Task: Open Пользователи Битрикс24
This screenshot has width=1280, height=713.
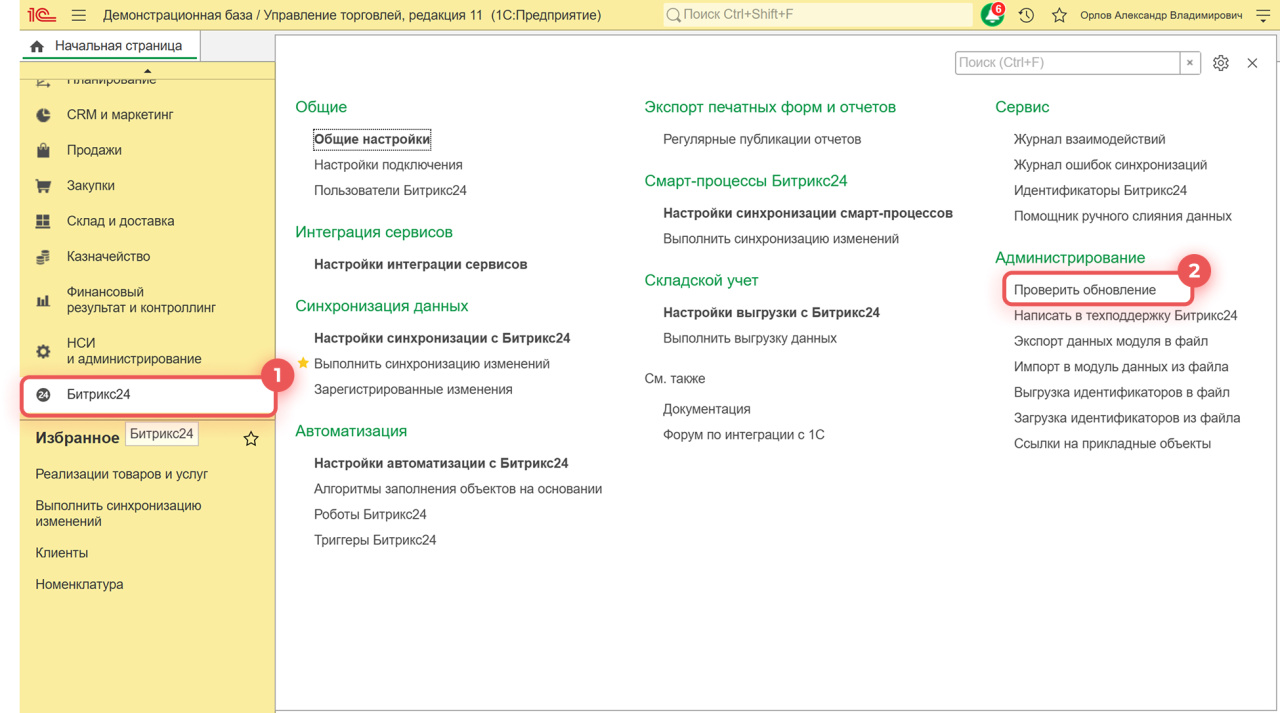Action: 390,191
